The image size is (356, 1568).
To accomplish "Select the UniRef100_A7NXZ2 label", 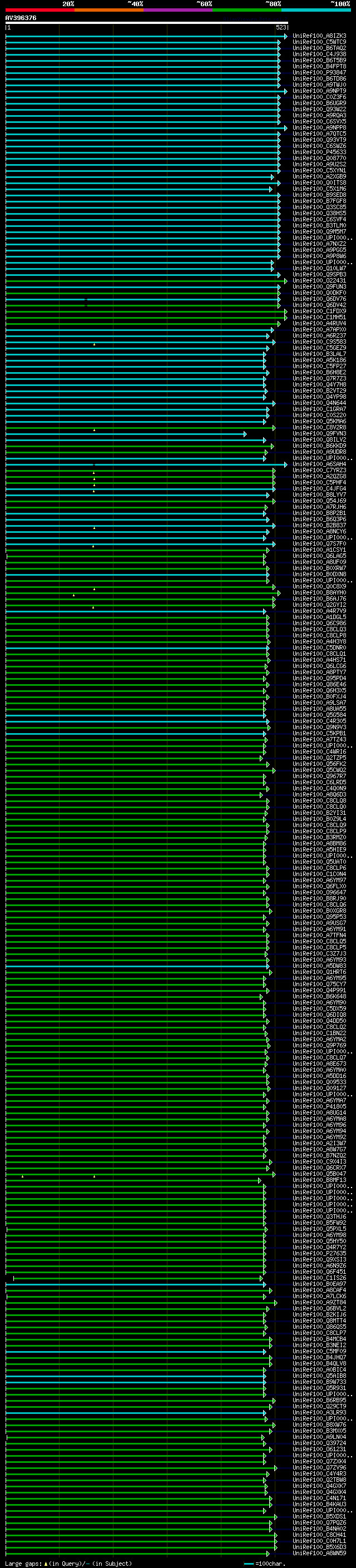I will point(319,244).
